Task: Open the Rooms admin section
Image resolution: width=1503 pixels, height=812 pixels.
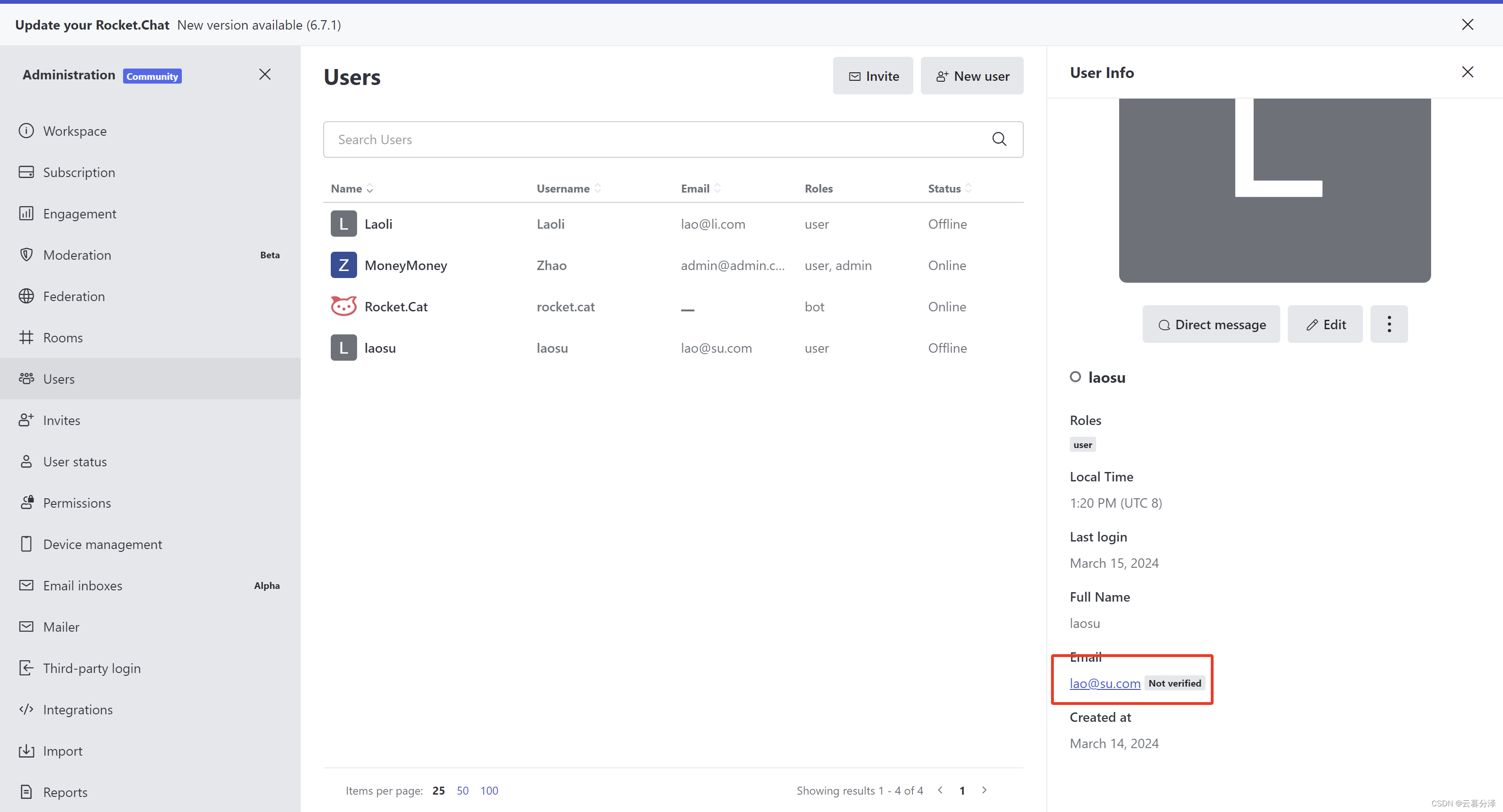Action: click(x=63, y=338)
